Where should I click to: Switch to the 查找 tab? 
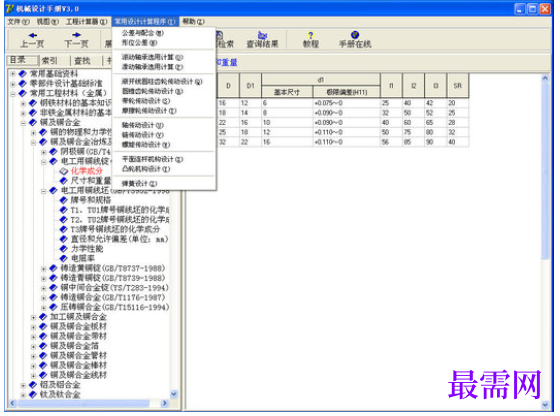[x=82, y=61]
